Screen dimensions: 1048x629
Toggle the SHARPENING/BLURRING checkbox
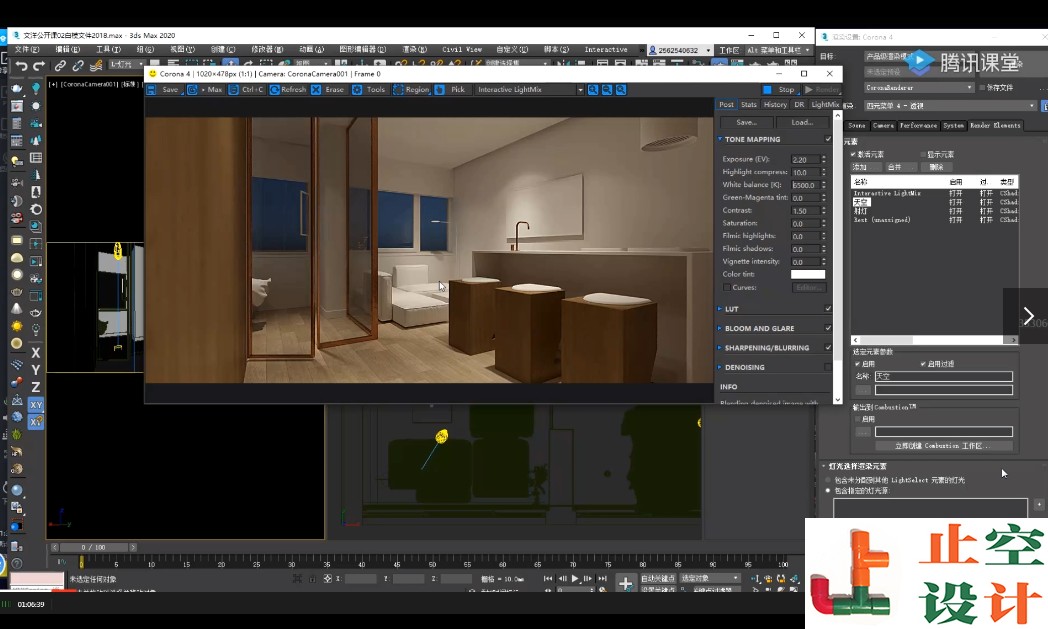(x=828, y=348)
